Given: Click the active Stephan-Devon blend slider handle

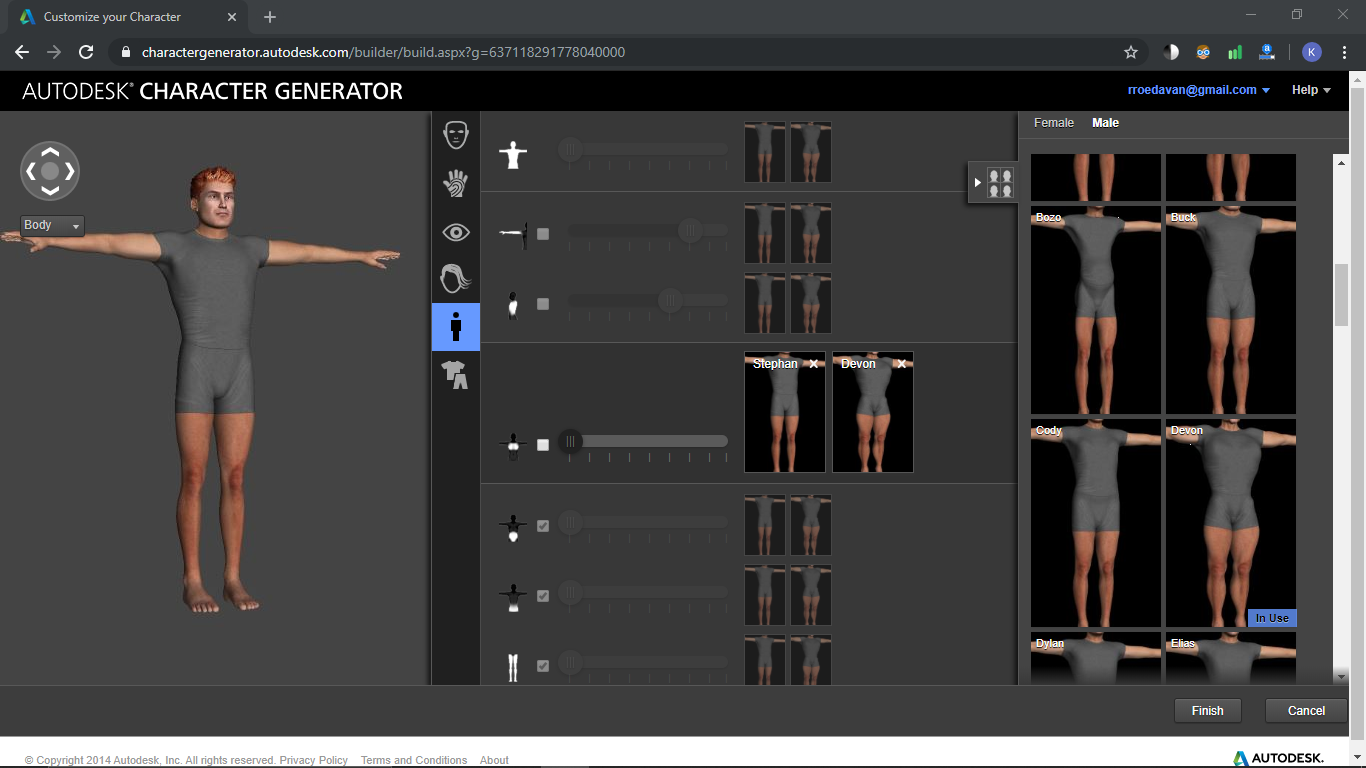Looking at the screenshot, I should click(x=570, y=441).
